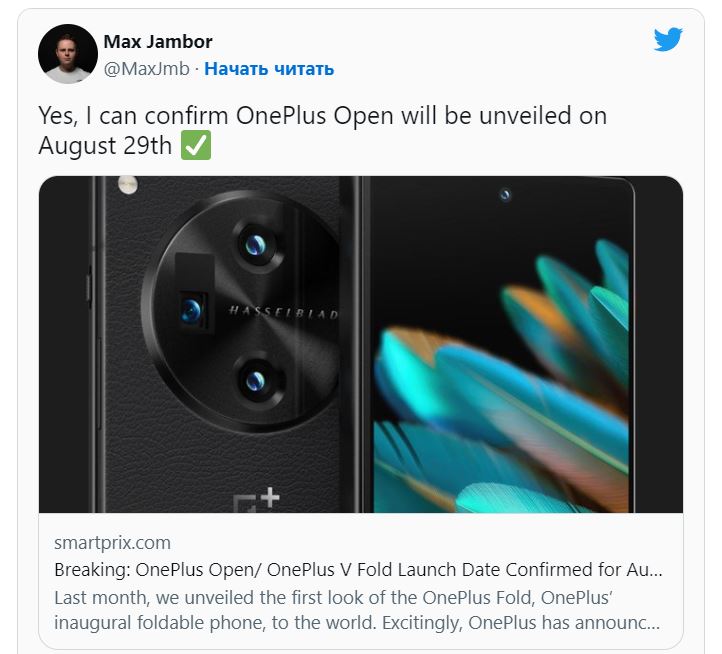
Task: Click the square periscope lens on the left
Action: pyautogui.click(x=192, y=309)
